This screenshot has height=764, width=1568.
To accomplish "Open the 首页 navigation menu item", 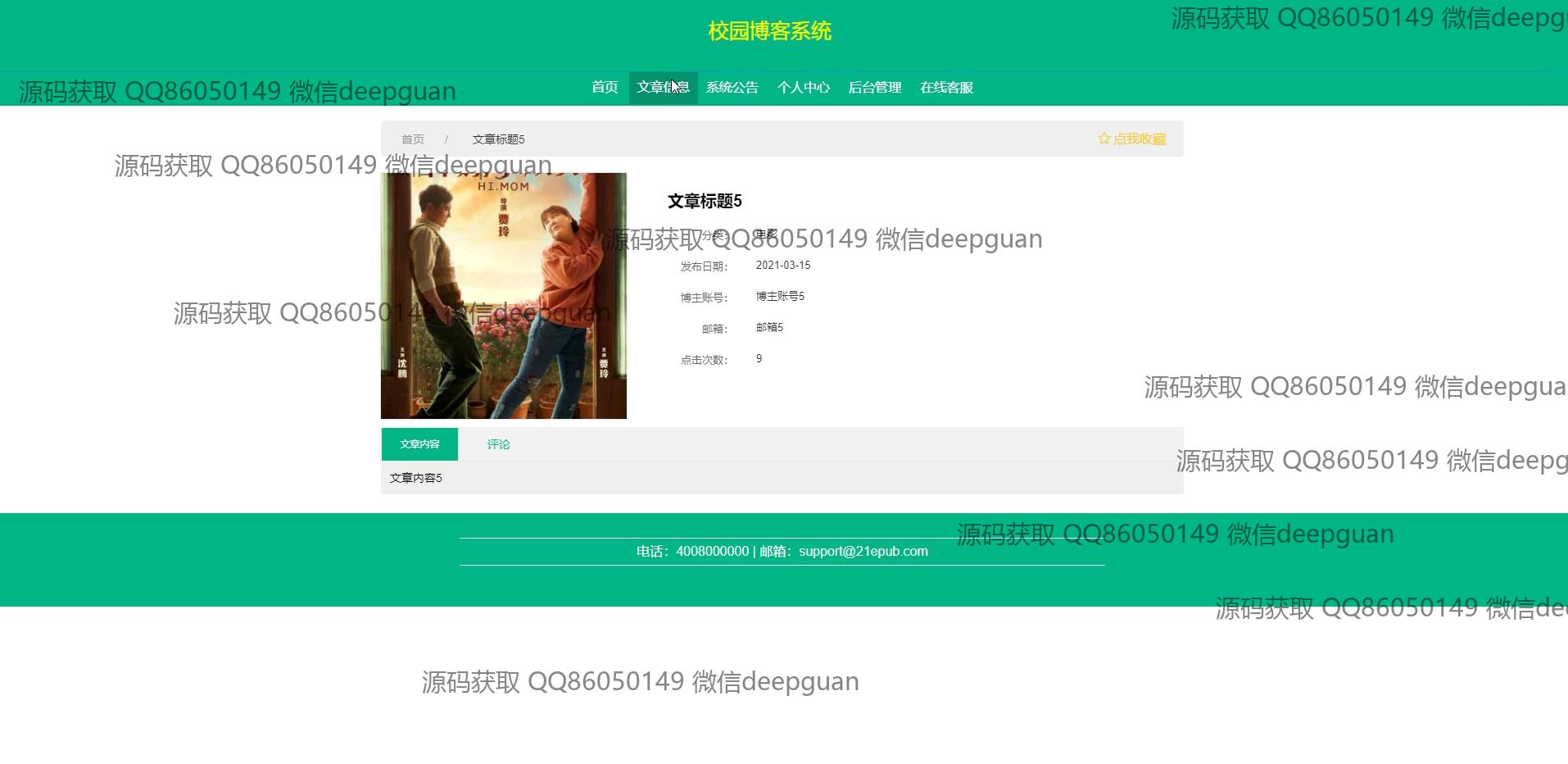I will tap(605, 88).
